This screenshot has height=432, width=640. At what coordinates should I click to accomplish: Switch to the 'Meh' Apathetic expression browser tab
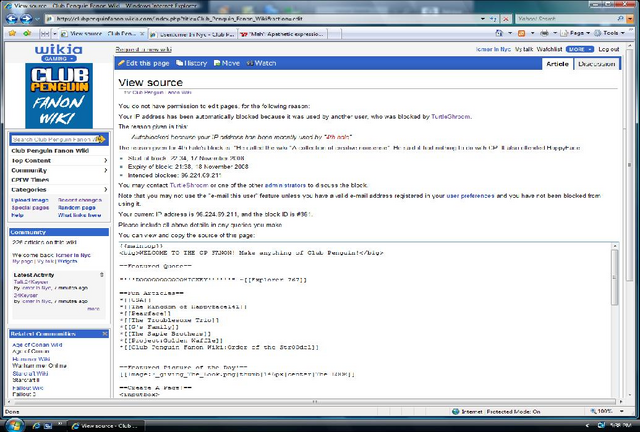(282, 34)
